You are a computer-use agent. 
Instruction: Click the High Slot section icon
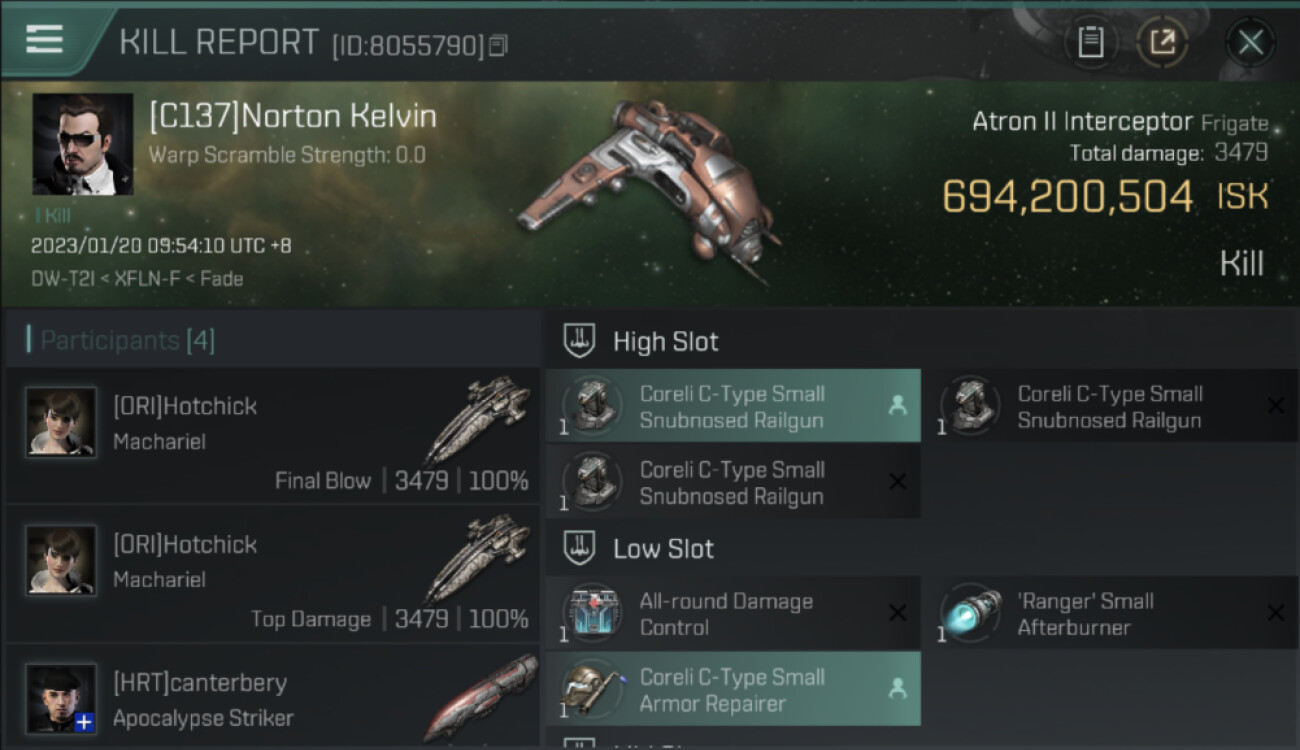click(x=580, y=341)
